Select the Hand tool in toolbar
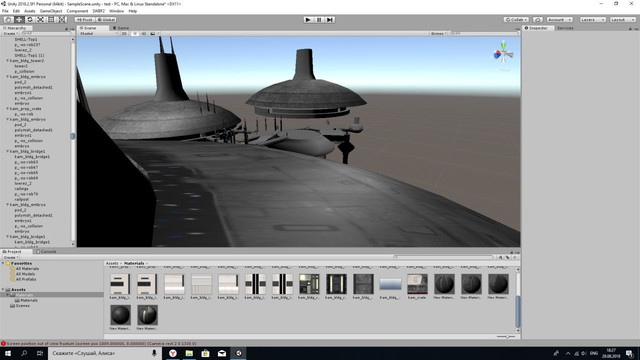Image resolution: width=640 pixels, height=360 pixels. coord(8,20)
